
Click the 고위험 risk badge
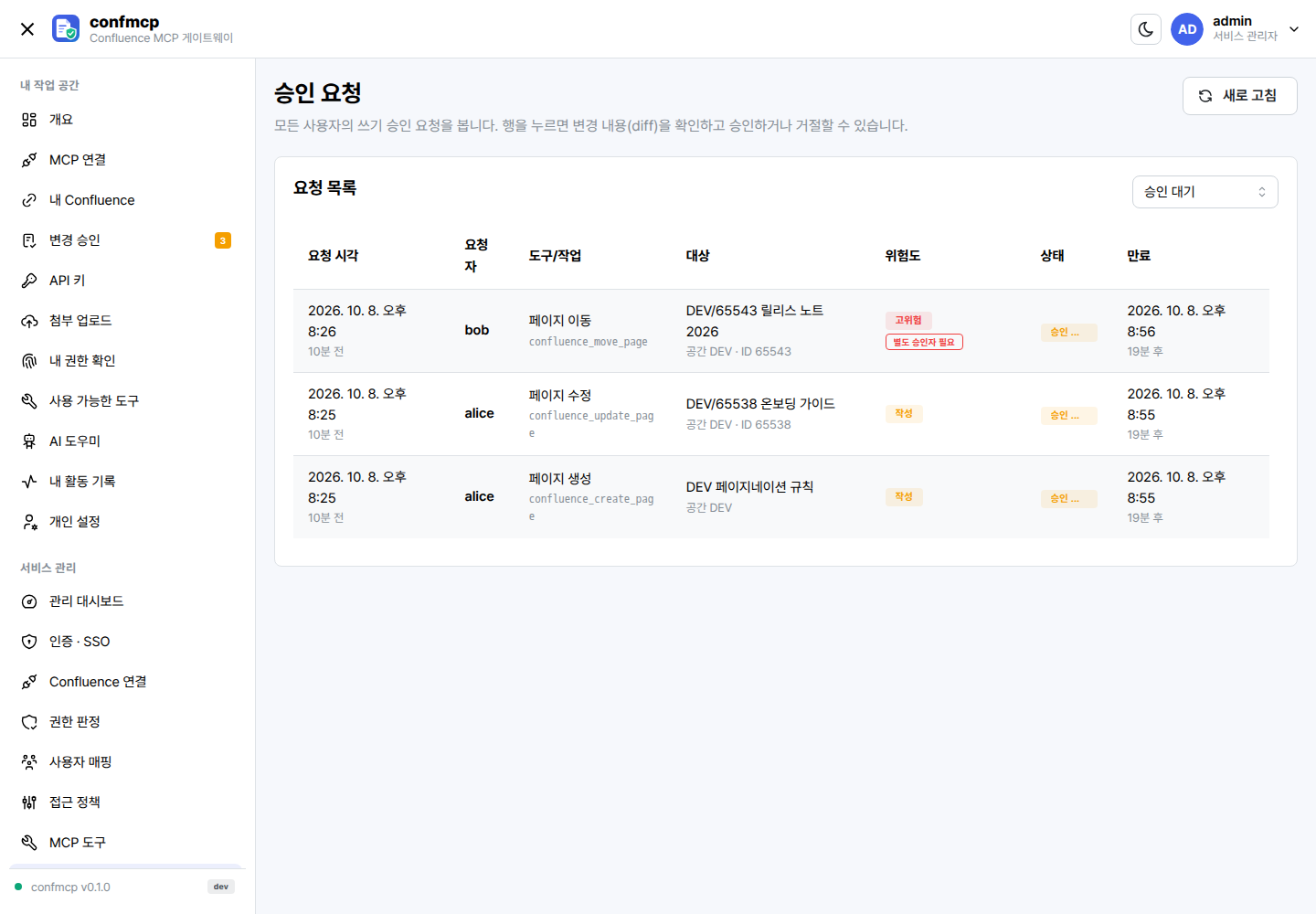click(908, 320)
